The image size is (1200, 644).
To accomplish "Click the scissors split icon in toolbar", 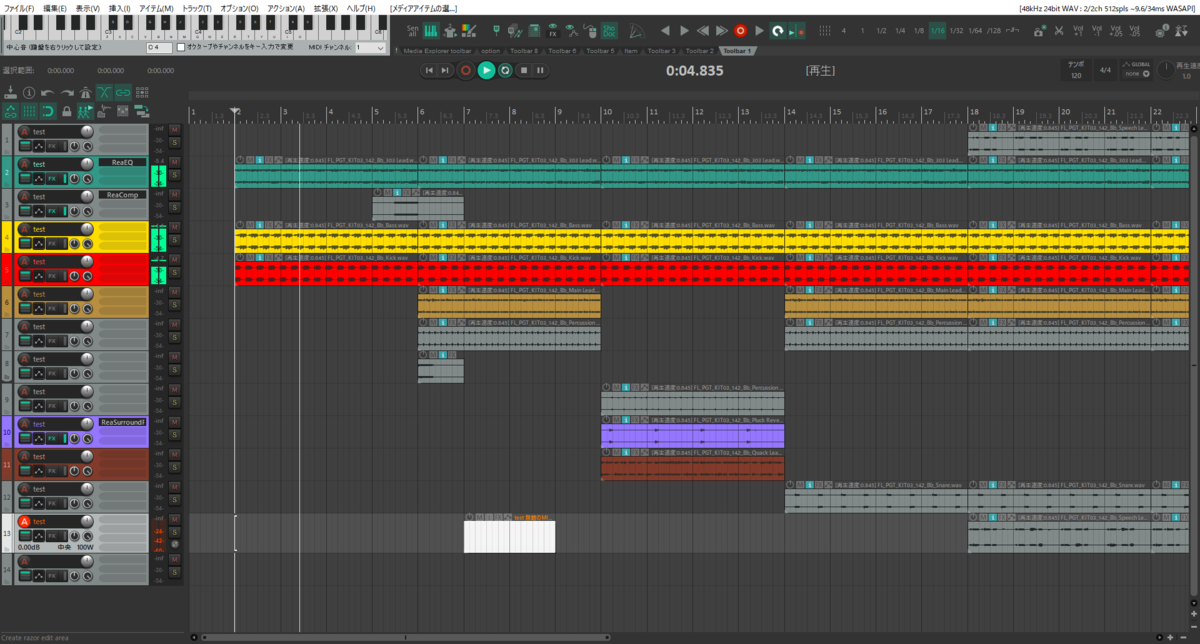I will coord(1059,31).
